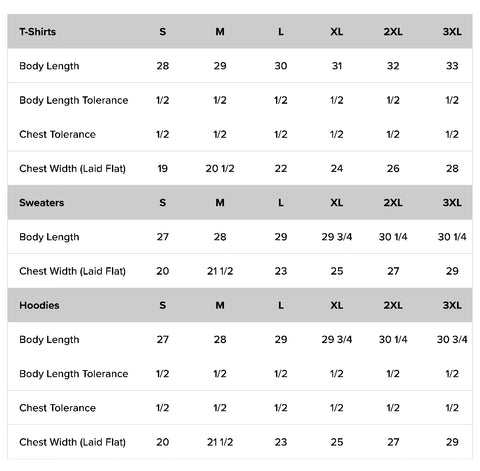Image resolution: width=480 pixels, height=471 pixels.
Task: Select the Sweaters section header
Action: [42, 203]
